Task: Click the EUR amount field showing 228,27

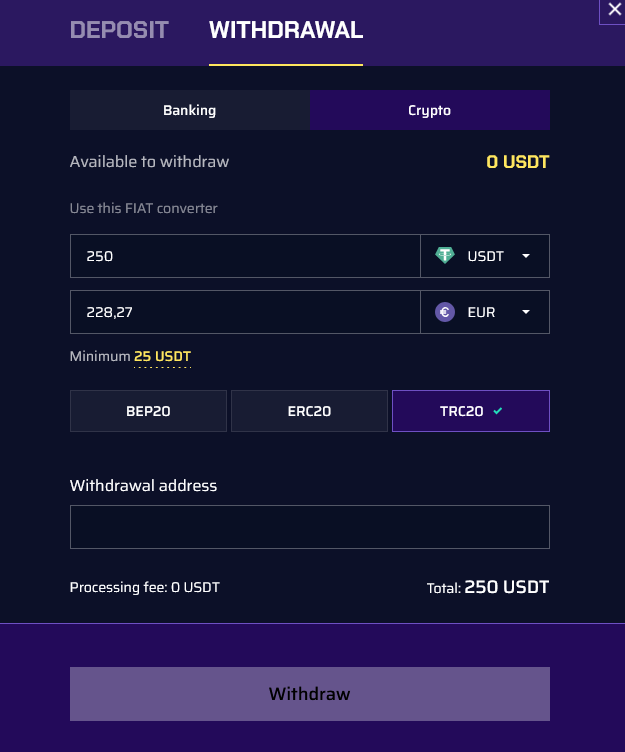Action: pos(245,312)
